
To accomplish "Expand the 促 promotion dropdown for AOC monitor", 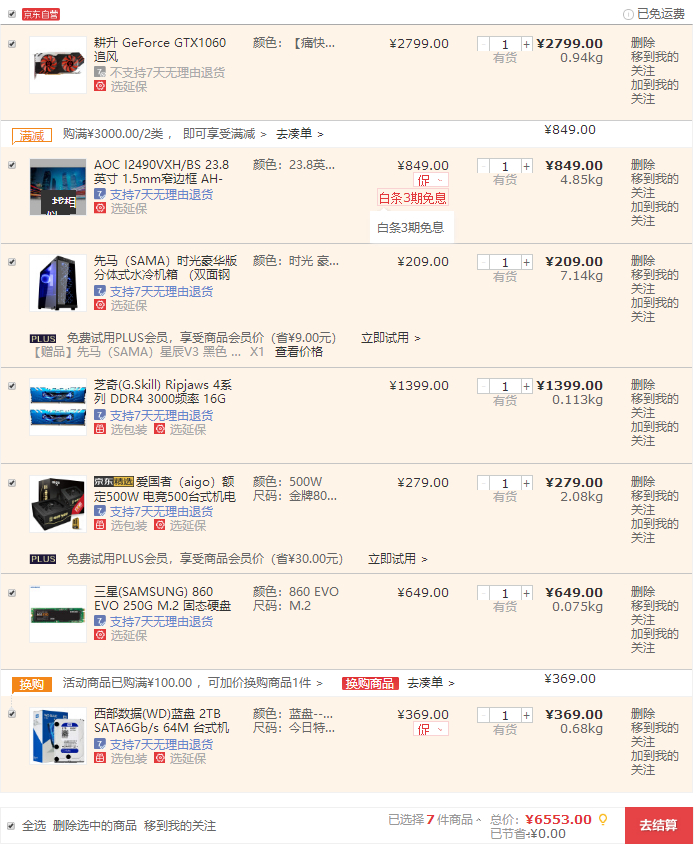I will pyautogui.click(x=431, y=180).
